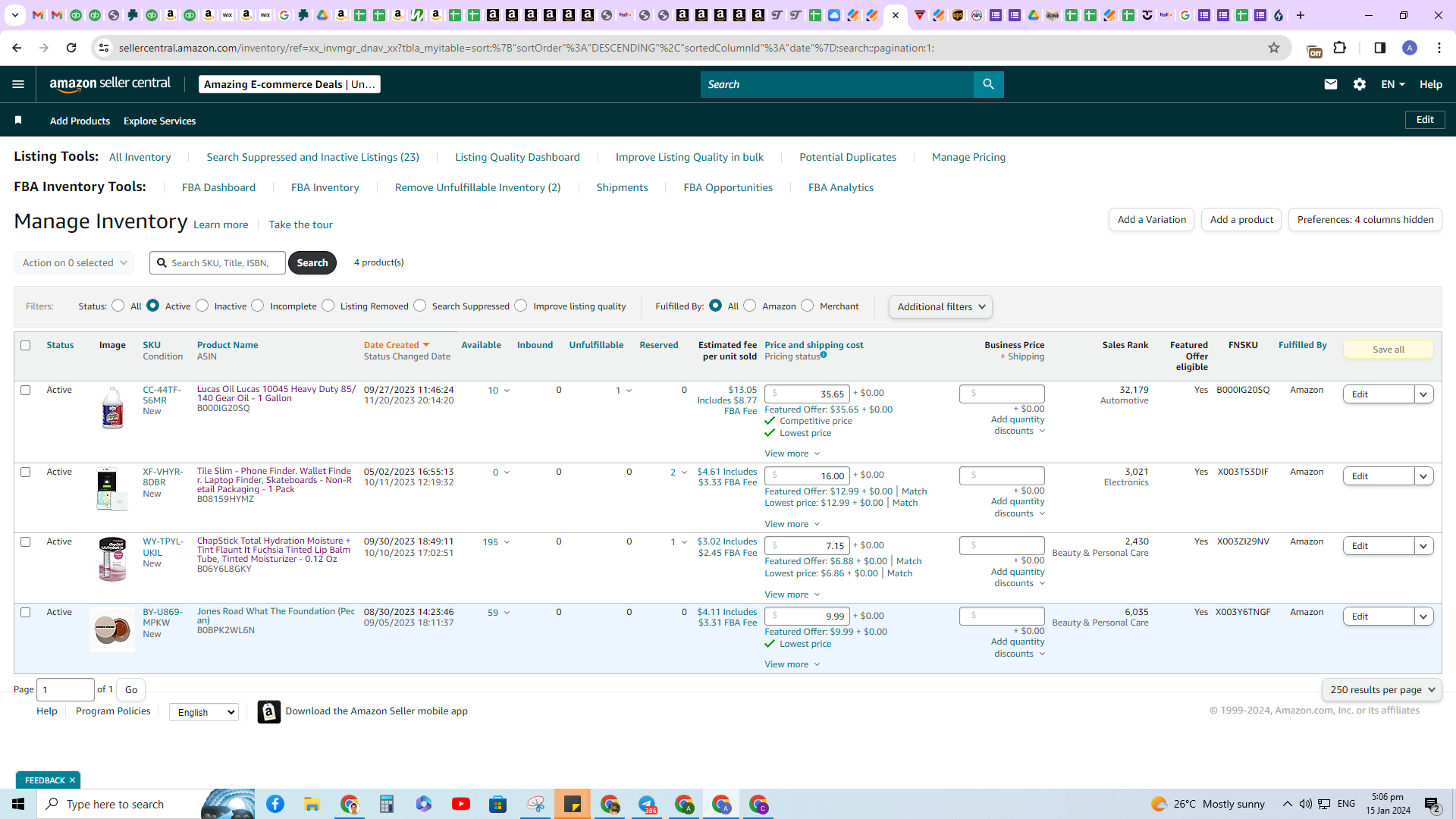The width and height of the screenshot is (1456, 819).
Task: Open the EN language menu in header
Action: pos(1393,84)
